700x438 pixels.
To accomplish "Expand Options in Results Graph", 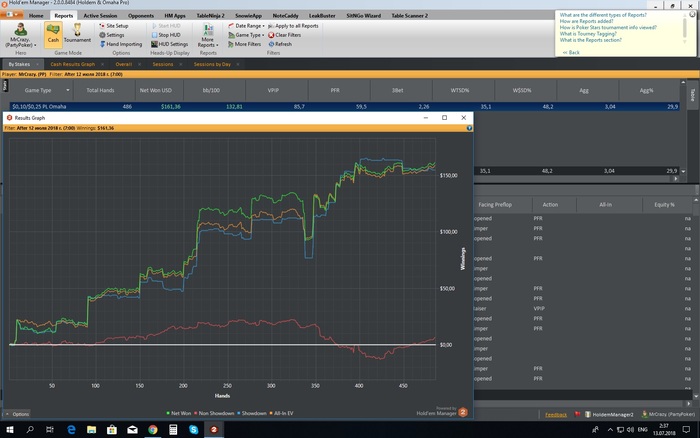I will [x=17, y=414].
